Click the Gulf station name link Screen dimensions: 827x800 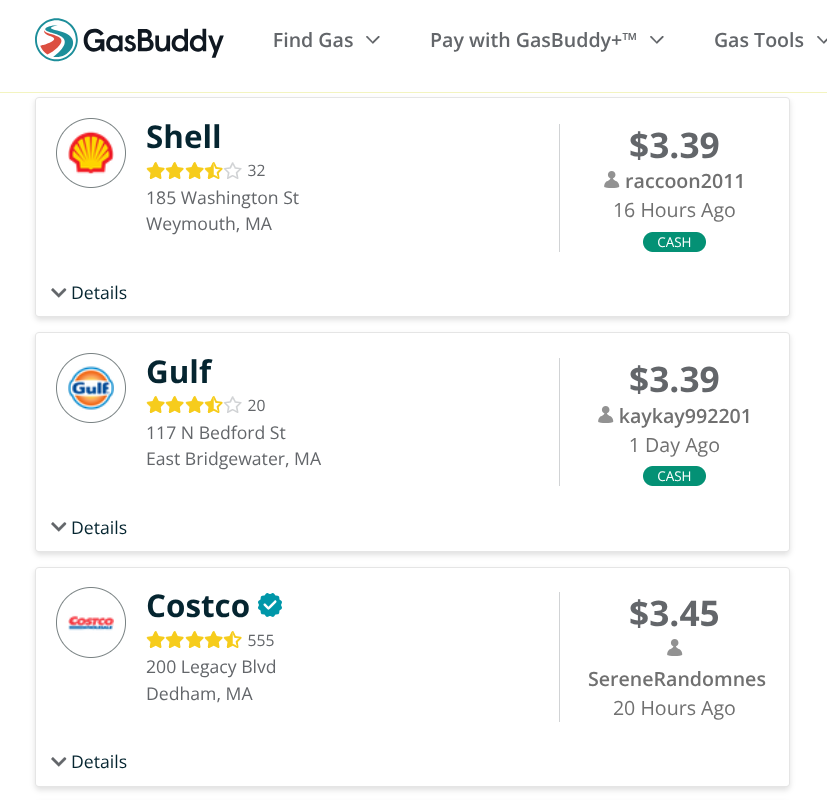(179, 372)
